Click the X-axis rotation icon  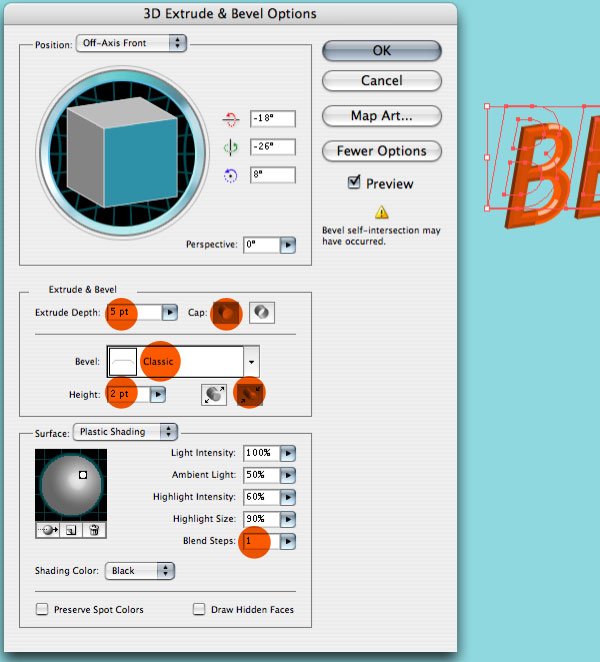pos(231,119)
